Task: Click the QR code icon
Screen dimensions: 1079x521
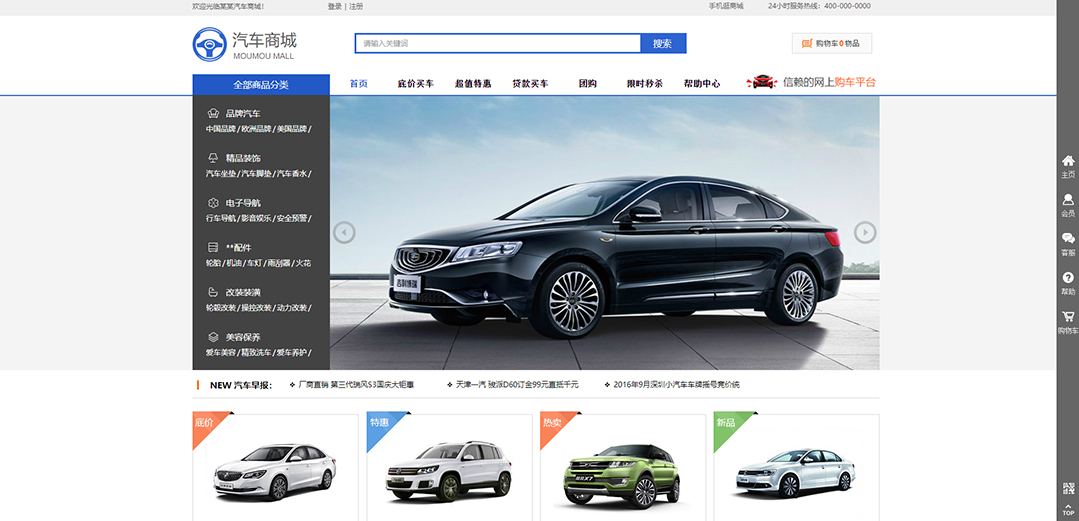Action: point(1068,488)
